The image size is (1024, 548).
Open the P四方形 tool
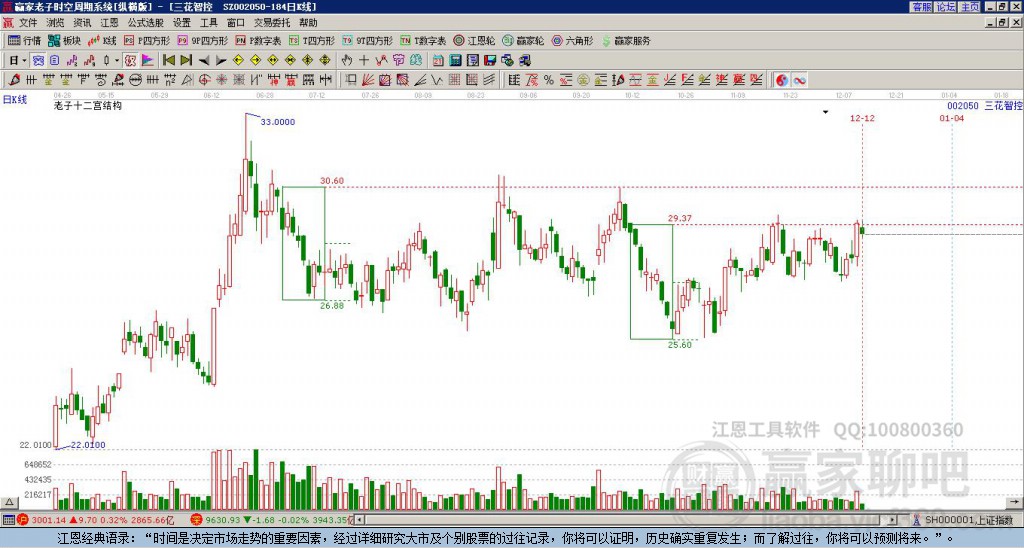[x=147, y=40]
